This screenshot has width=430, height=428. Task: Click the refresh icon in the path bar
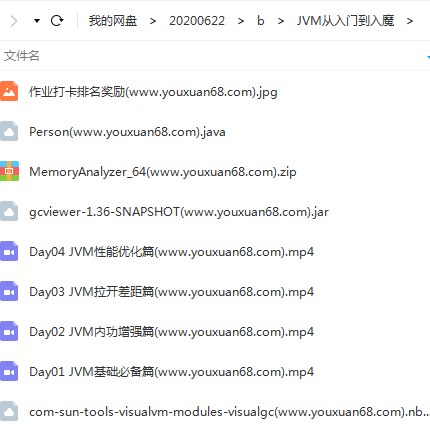57,21
